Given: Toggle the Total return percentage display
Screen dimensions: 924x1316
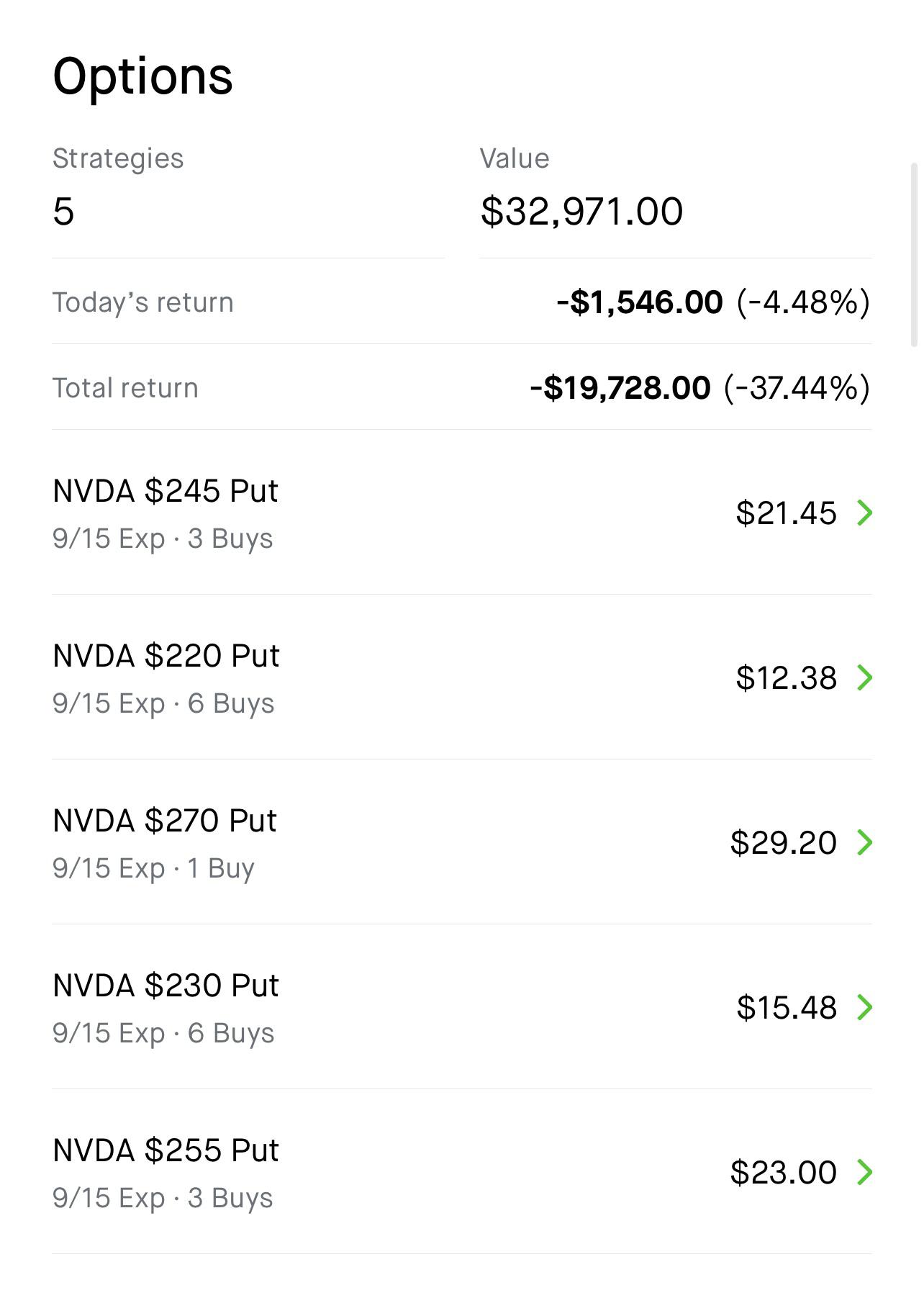Looking at the screenshot, I should (797, 388).
